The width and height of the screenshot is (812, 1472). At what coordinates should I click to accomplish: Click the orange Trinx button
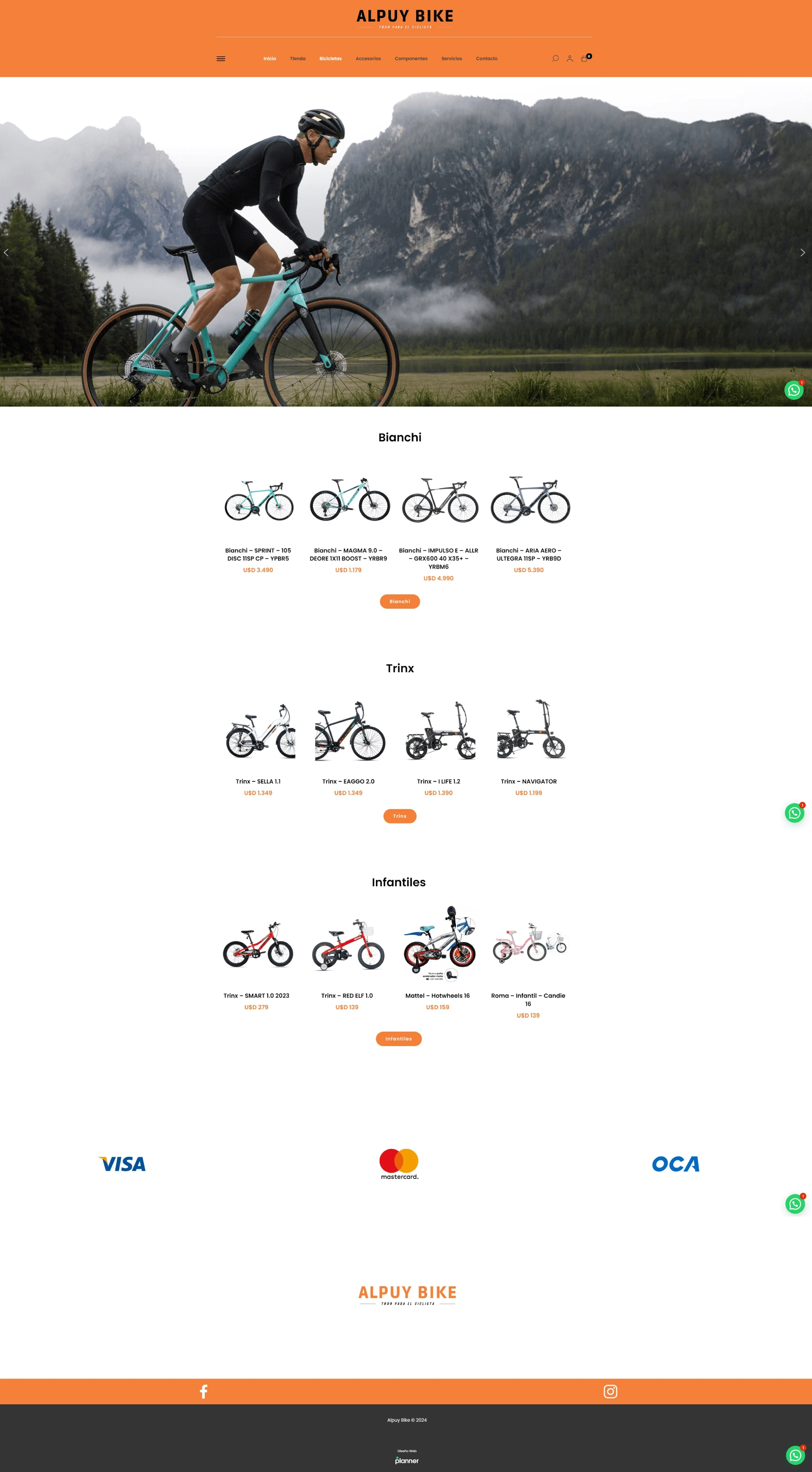click(x=400, y=816)
